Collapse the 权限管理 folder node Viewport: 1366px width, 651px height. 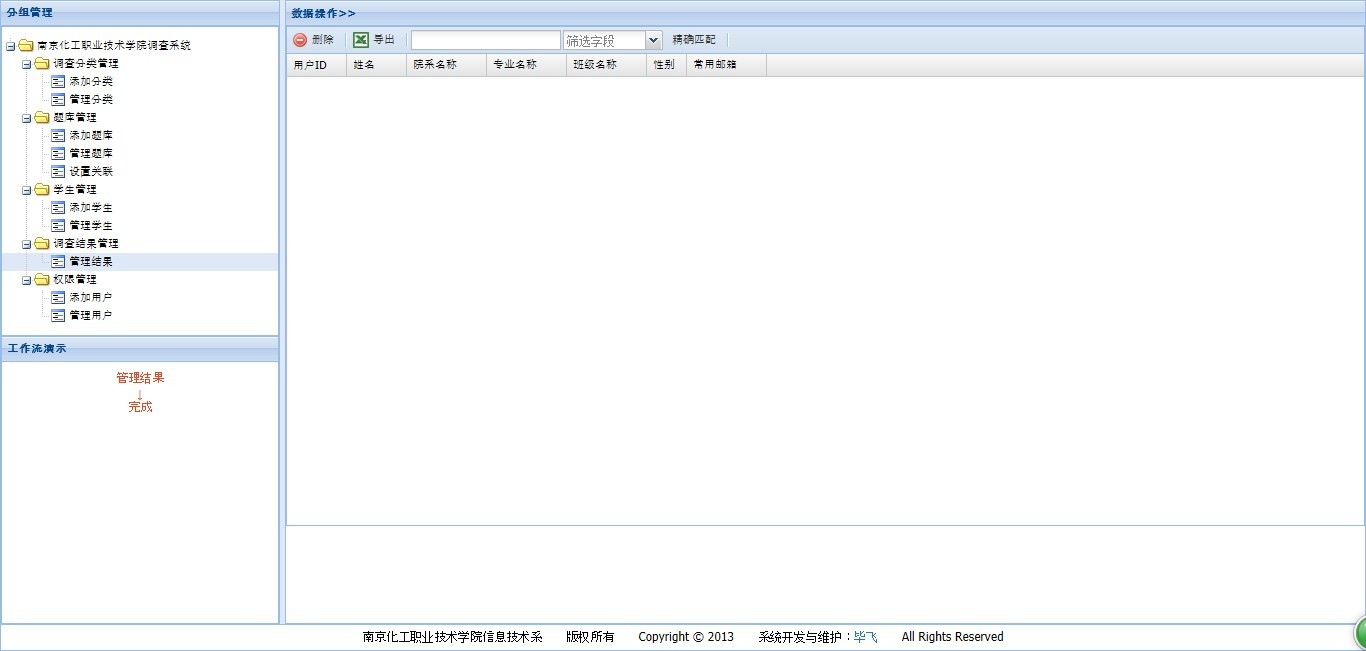[27, 280]
